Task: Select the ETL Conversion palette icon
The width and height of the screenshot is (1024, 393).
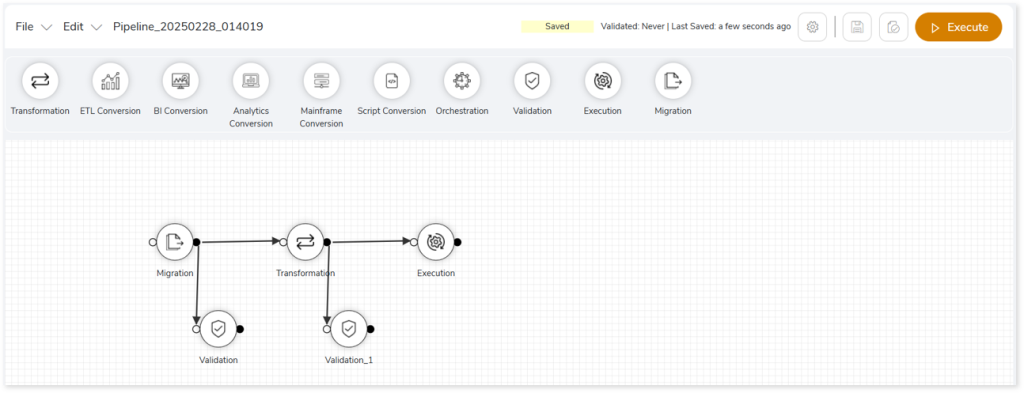Action: click(110, 81)
